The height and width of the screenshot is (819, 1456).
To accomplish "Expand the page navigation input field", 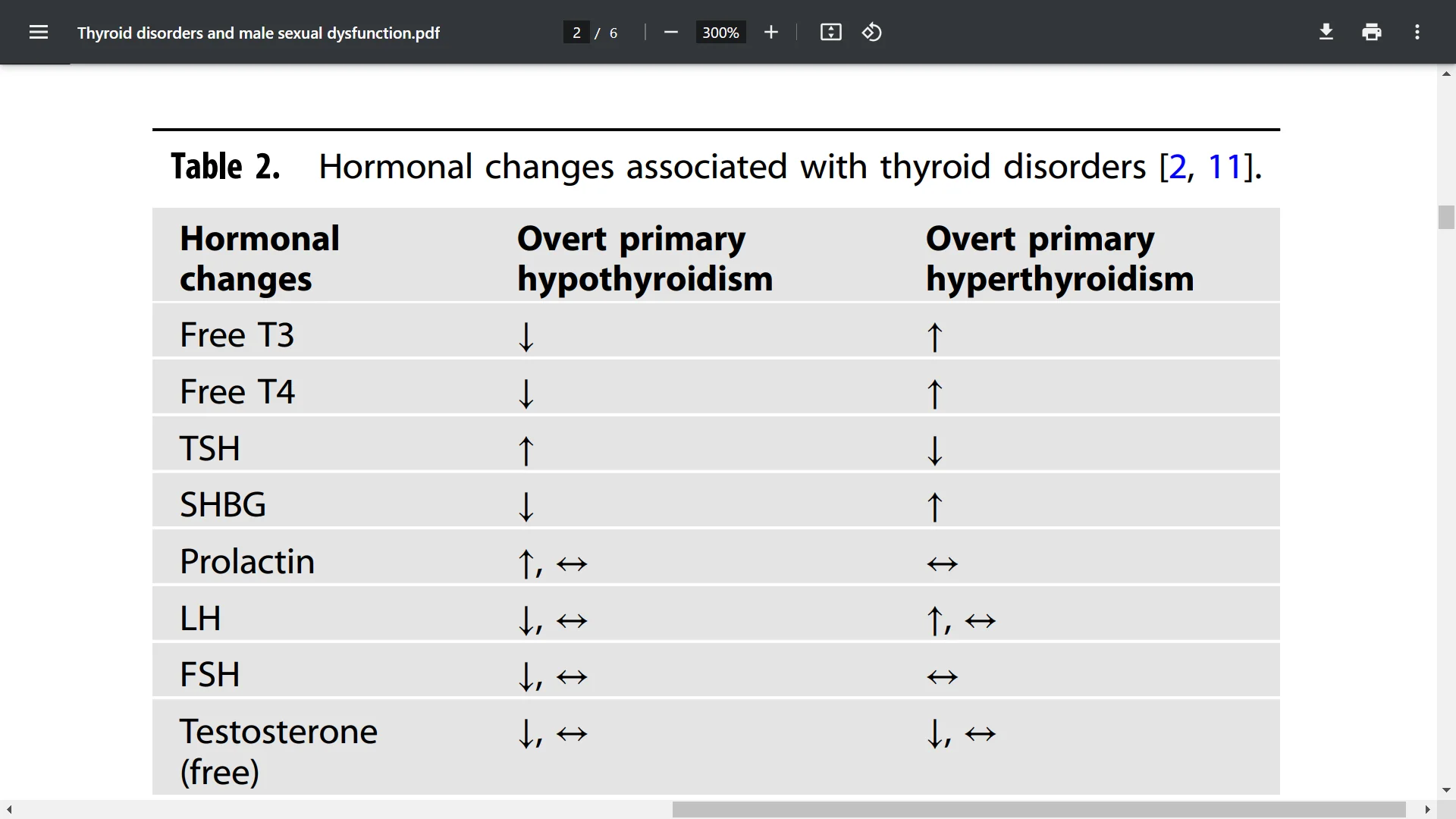I will (x=575, y=32).
